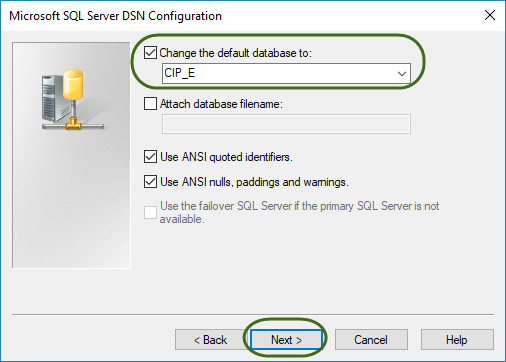Open the default database dropdown arrow
Image resolution: width=506 pixels, height=362 pixels.
tap(402, 73)
